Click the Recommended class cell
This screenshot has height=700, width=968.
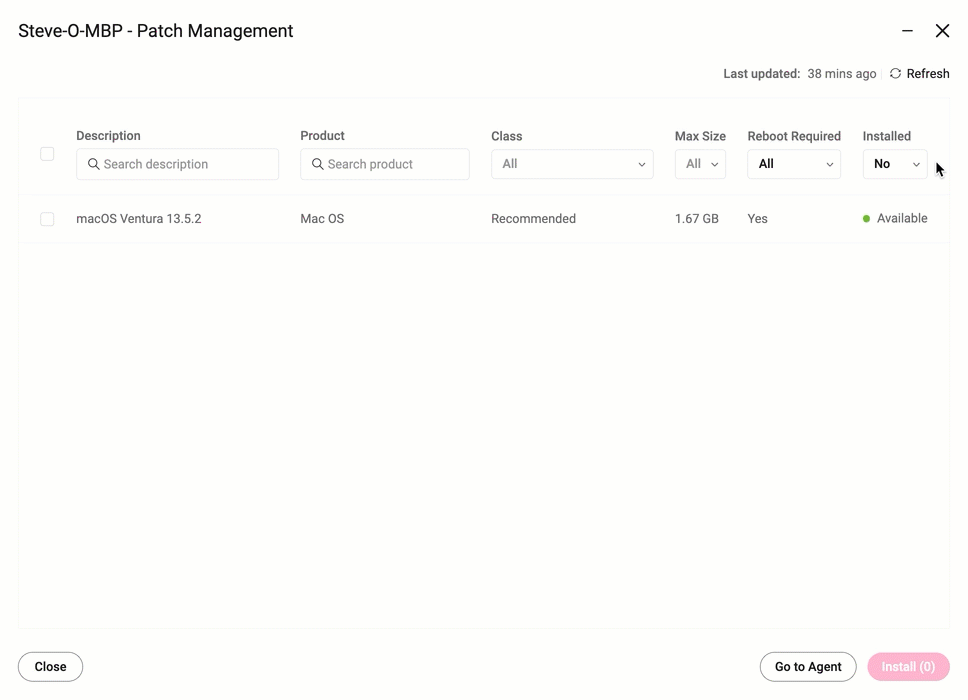click(x=533, y=219)
